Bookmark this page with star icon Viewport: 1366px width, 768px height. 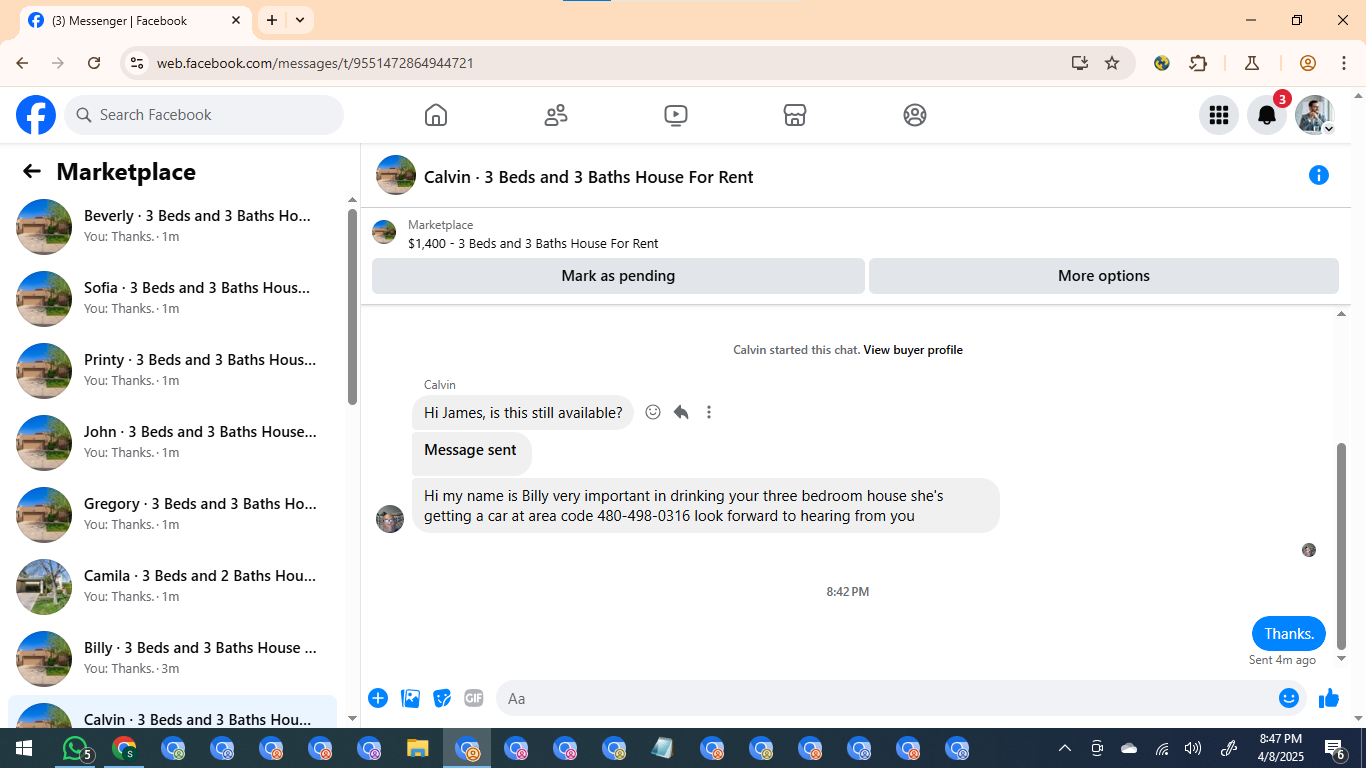click(1112, 63)
